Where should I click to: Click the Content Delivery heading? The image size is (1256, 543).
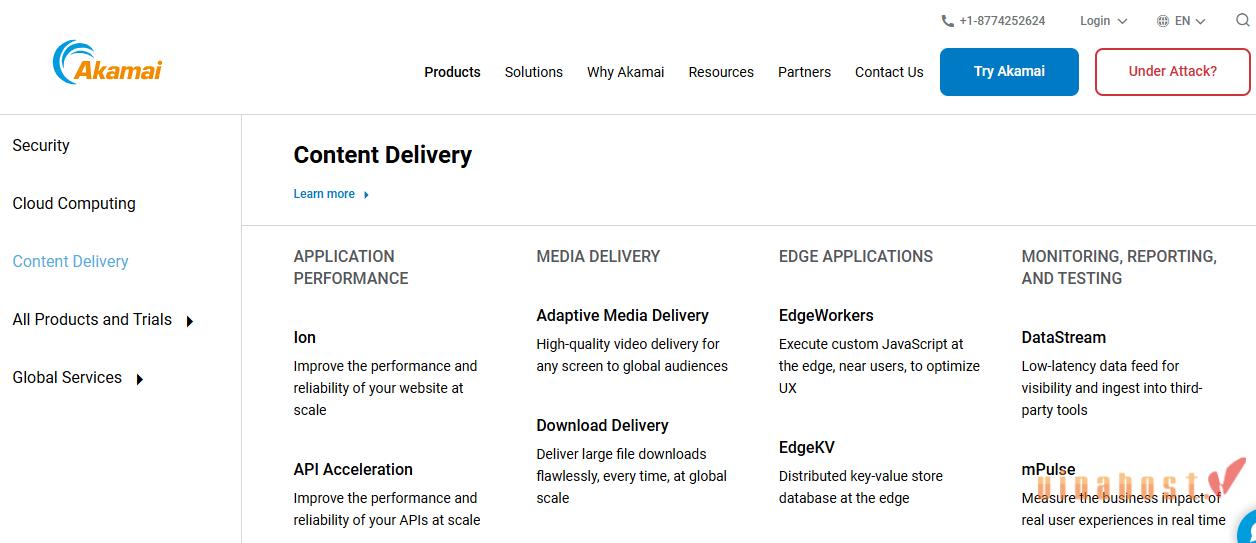coord(382,155)
